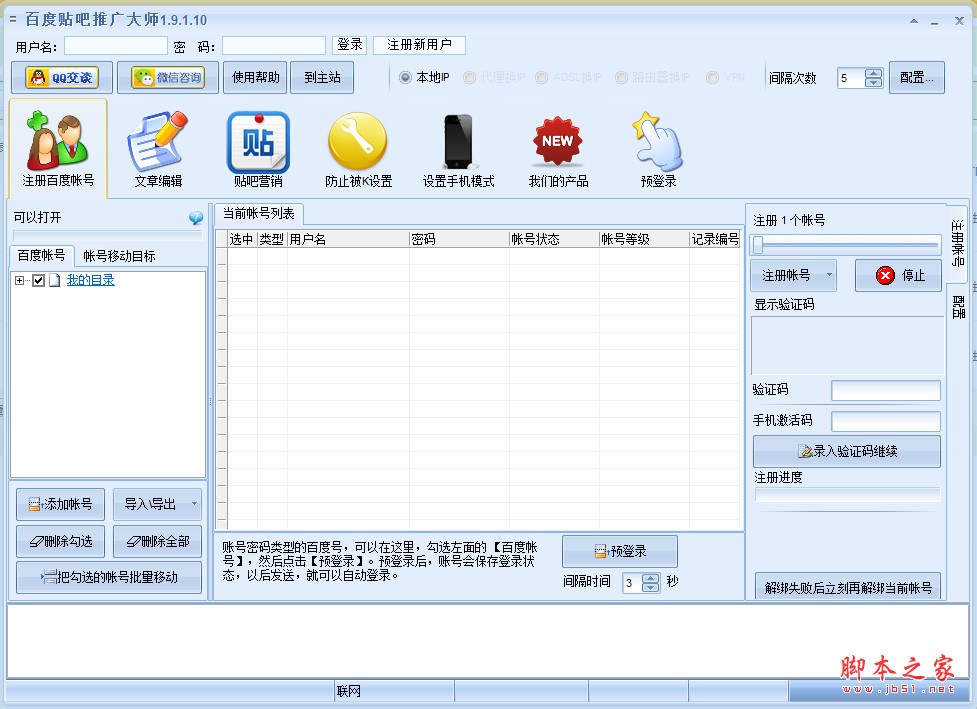
Task: Select the 代理换IP radio option
Action: click(472, 77)
